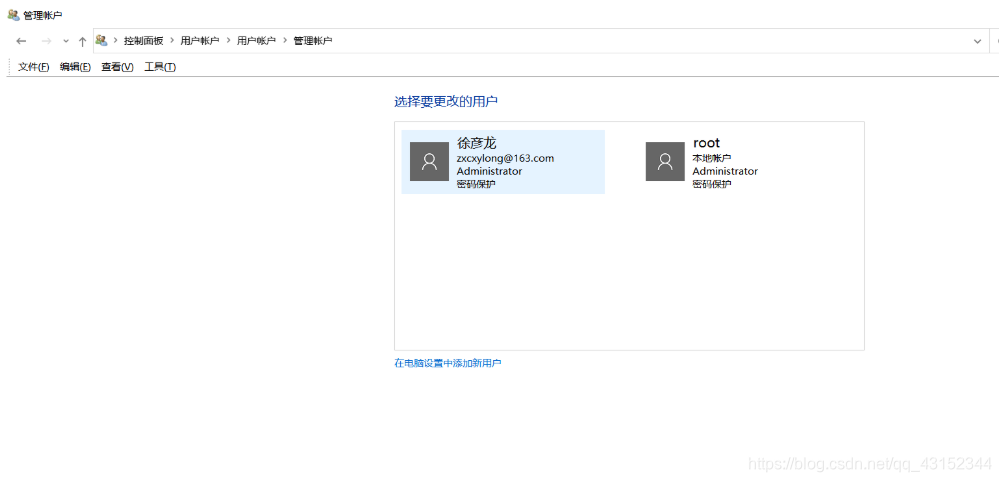Open the 编辑(E) menu

click(75, 67)
